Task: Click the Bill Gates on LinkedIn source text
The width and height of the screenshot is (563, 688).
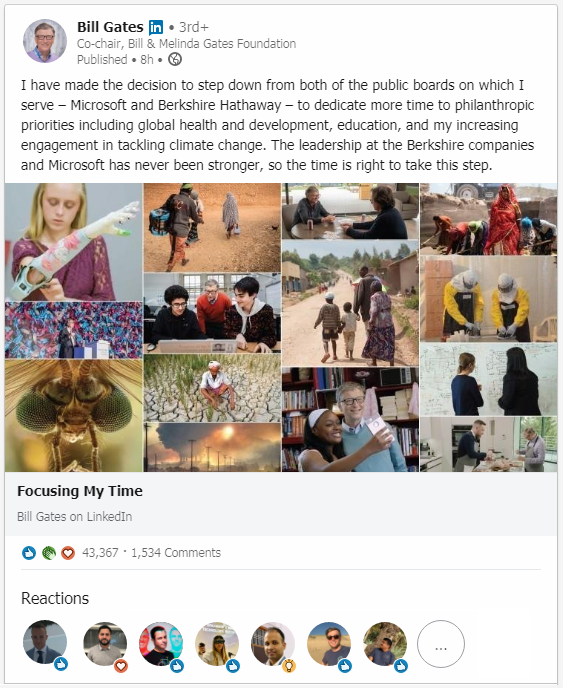Action: 75,517
